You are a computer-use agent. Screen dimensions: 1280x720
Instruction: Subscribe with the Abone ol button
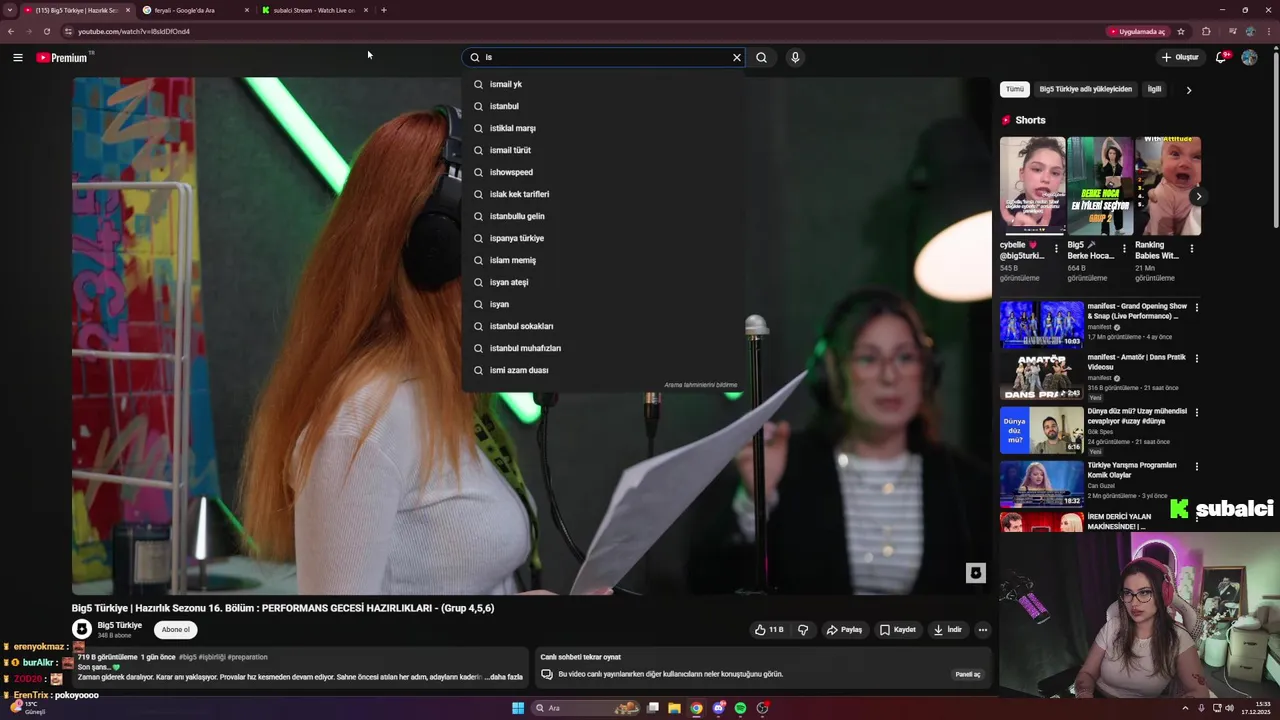click(176, 629)
